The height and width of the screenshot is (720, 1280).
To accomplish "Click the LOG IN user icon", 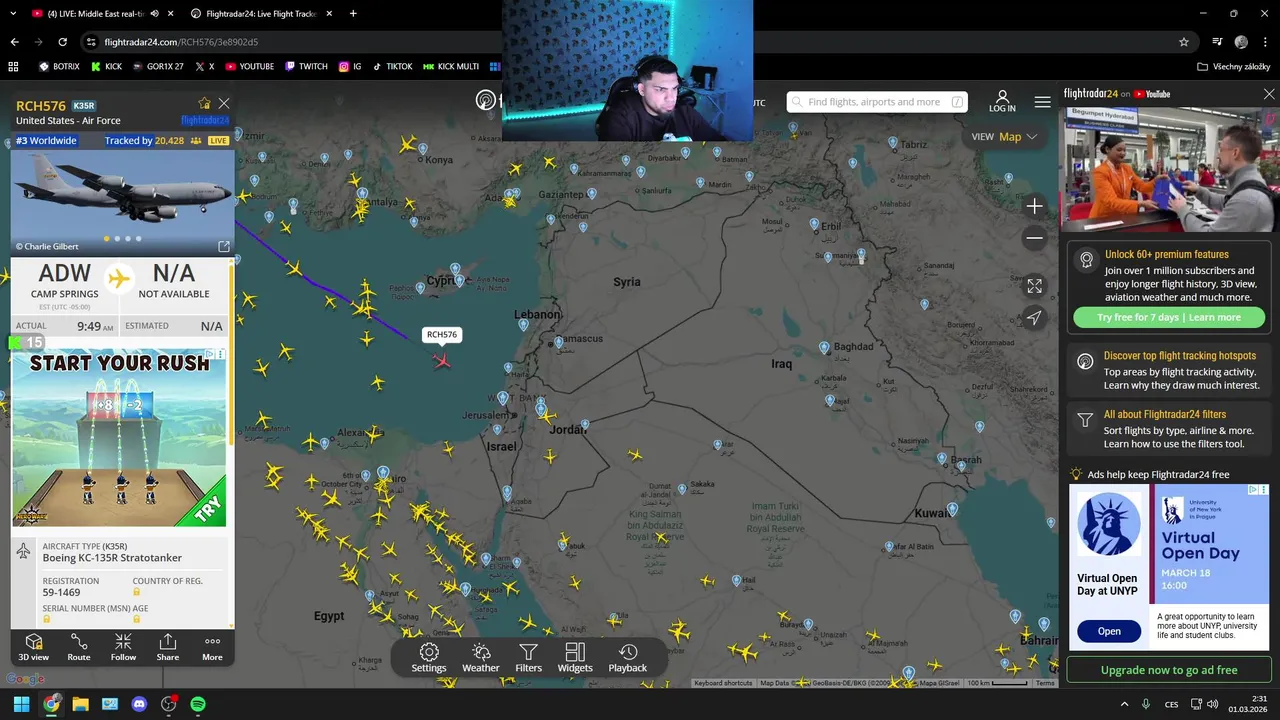I will tap(1002, 102).
